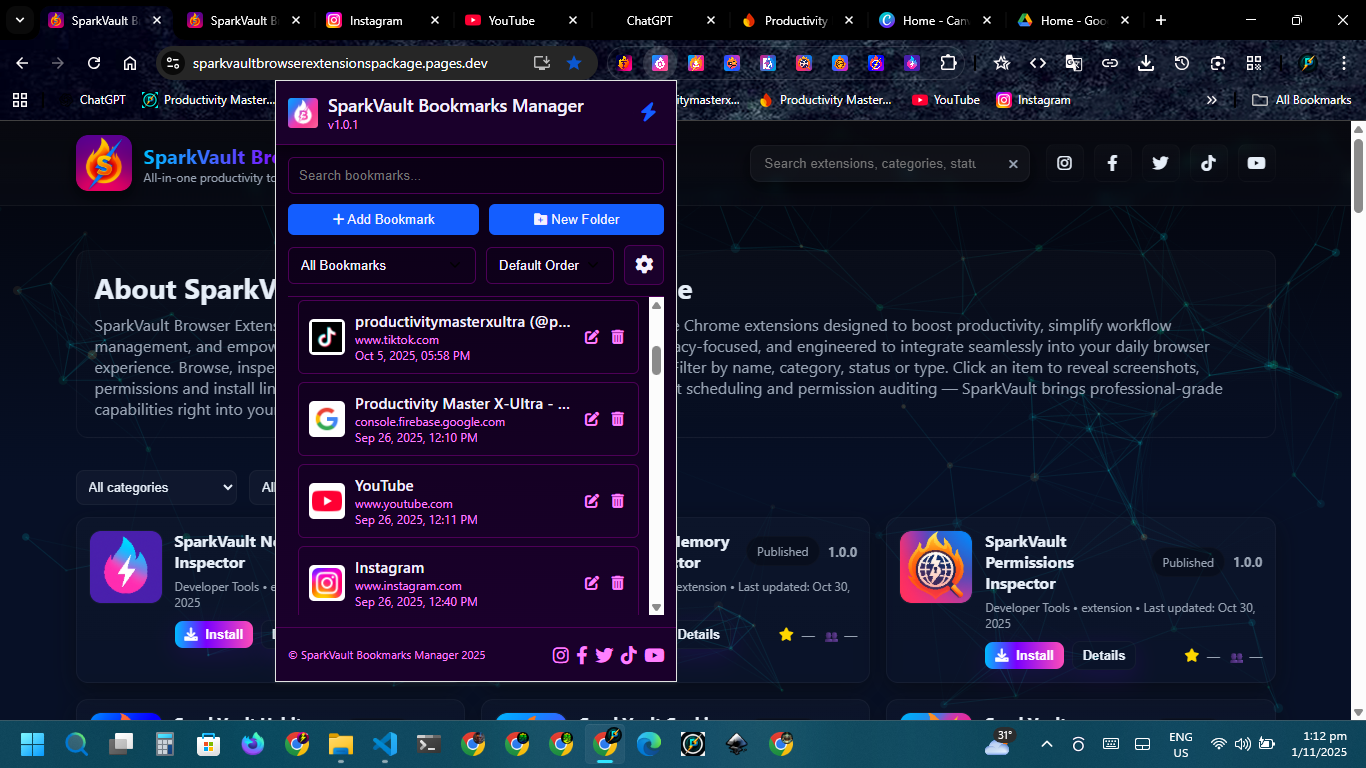Expand the All categories dropdown

click(157, 487)
